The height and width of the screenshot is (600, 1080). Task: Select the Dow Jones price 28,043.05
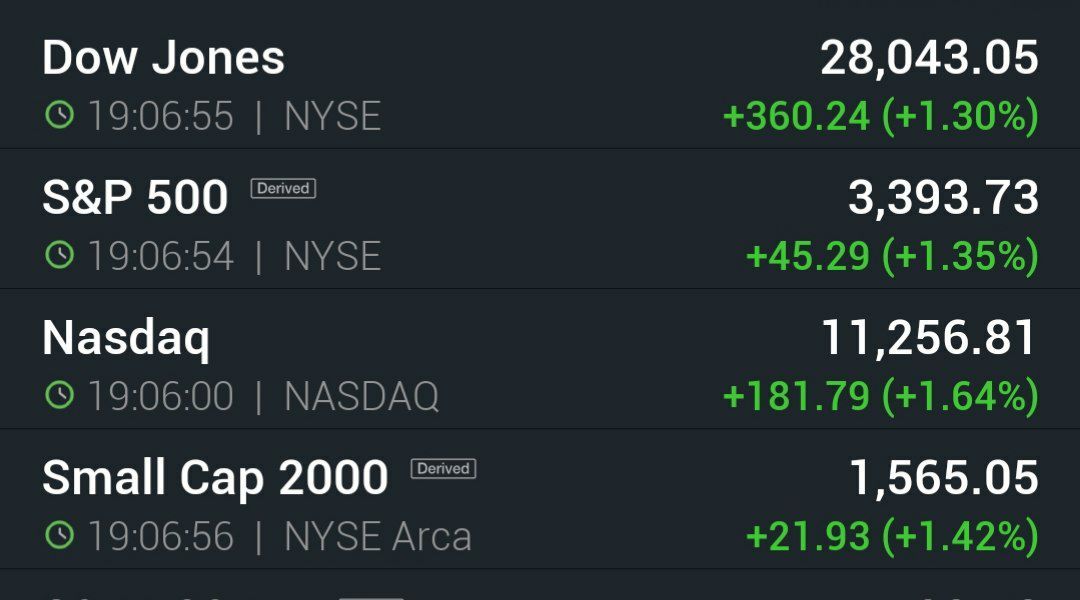[x=929, y=58]
